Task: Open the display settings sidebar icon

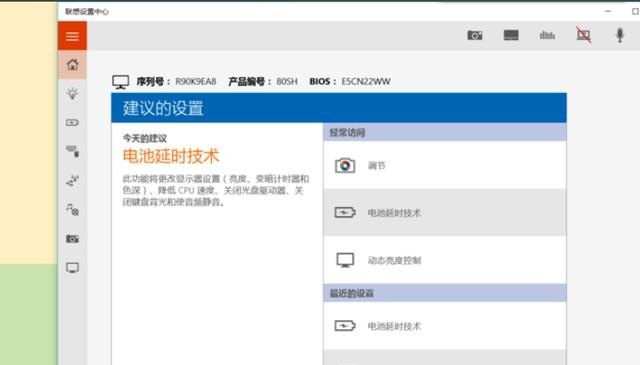Action: point(73,268)
